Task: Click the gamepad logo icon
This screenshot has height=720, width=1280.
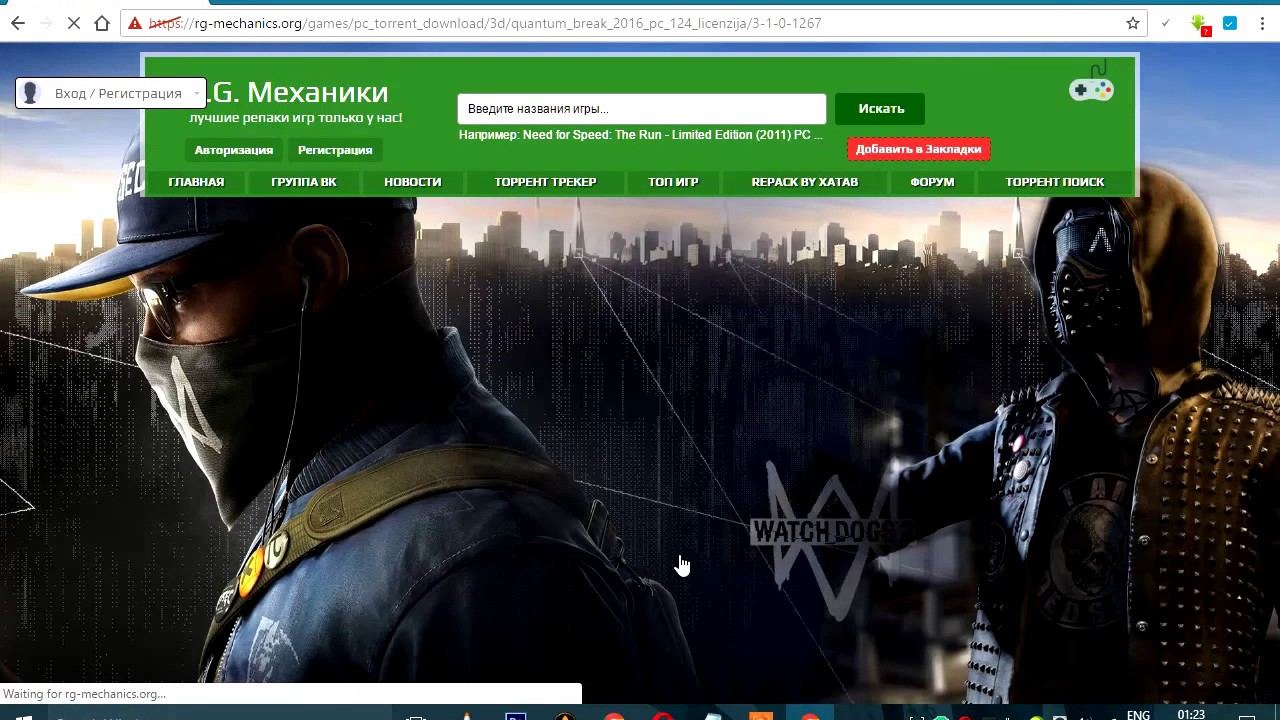Action: click(x=1091, y=88)
